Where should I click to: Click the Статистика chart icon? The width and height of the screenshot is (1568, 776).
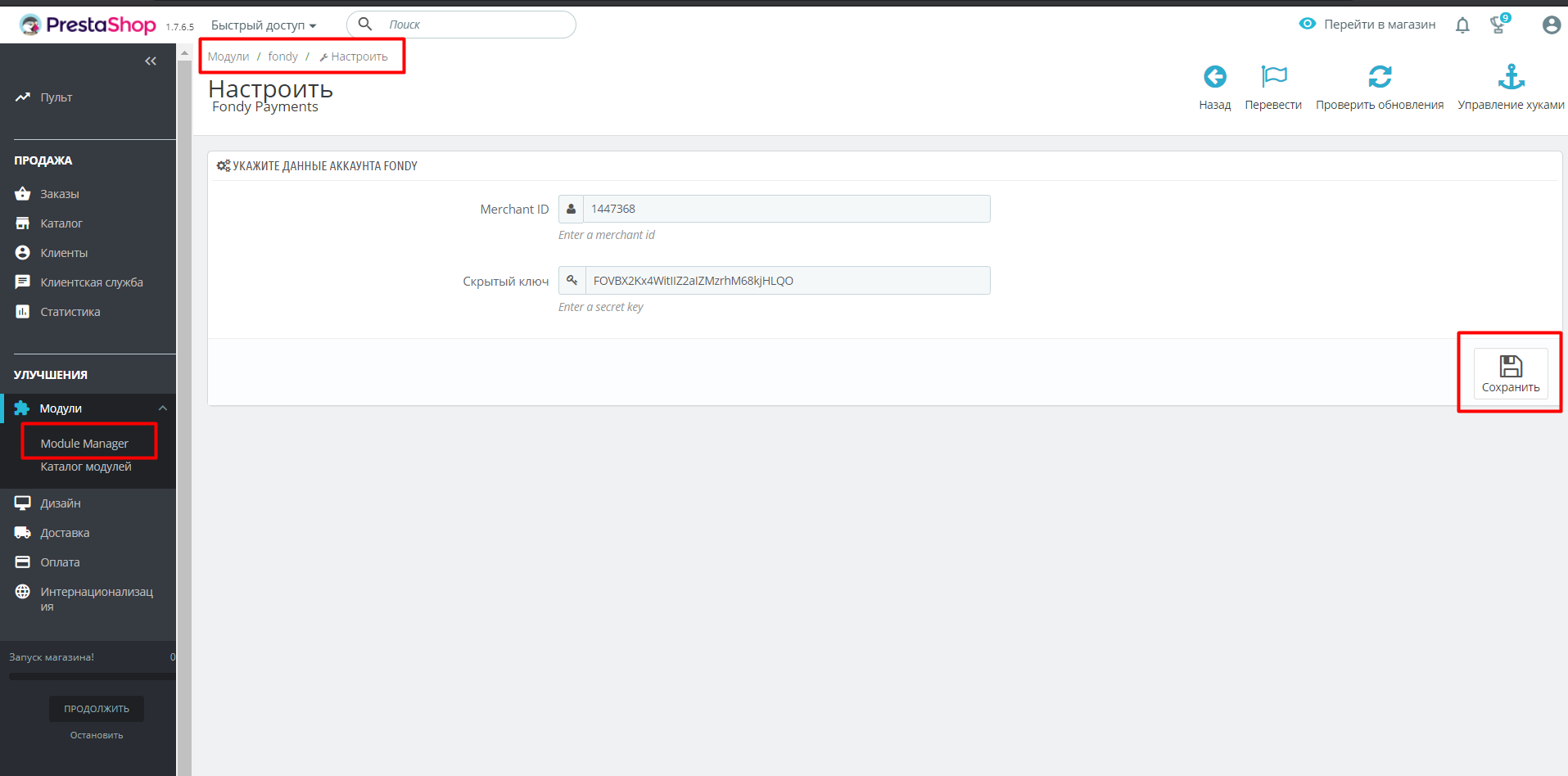[x=23, y=312]
